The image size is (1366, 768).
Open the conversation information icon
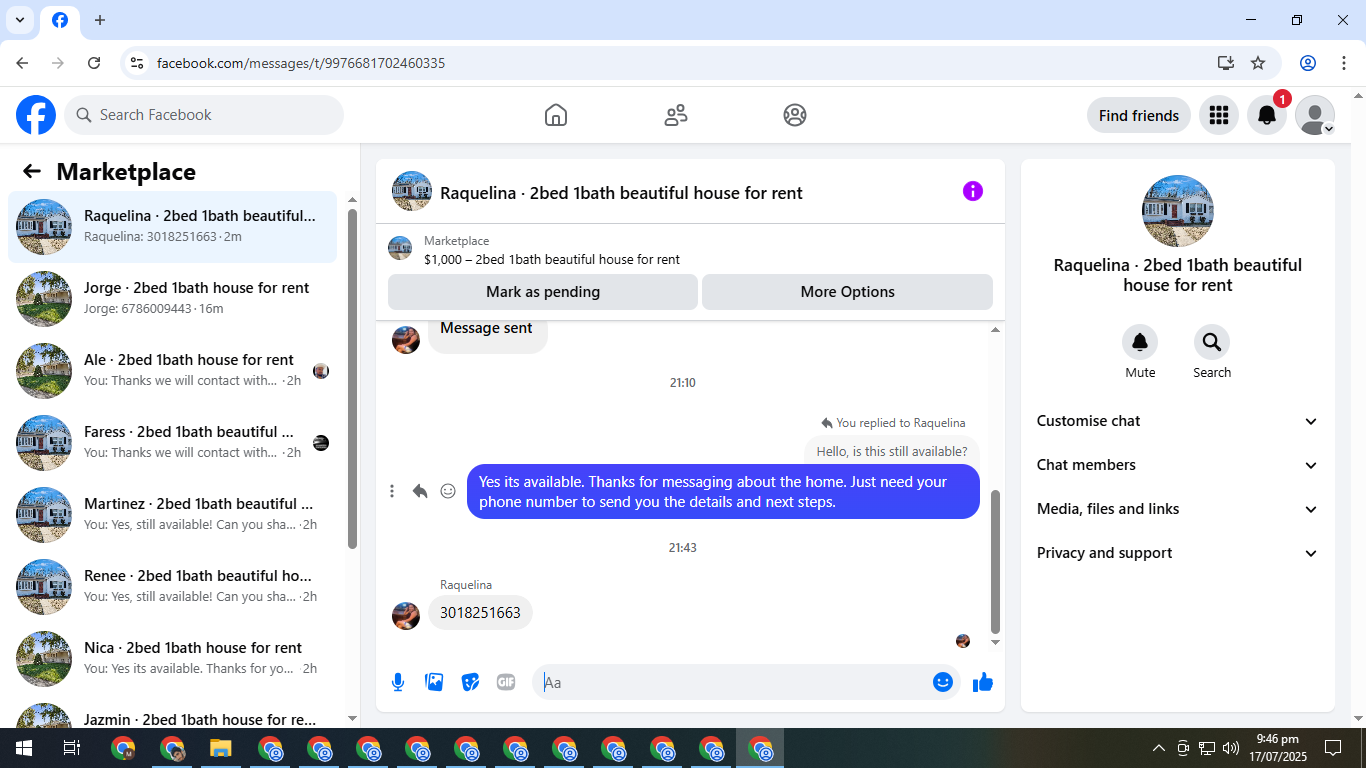(x=973, y=191)
